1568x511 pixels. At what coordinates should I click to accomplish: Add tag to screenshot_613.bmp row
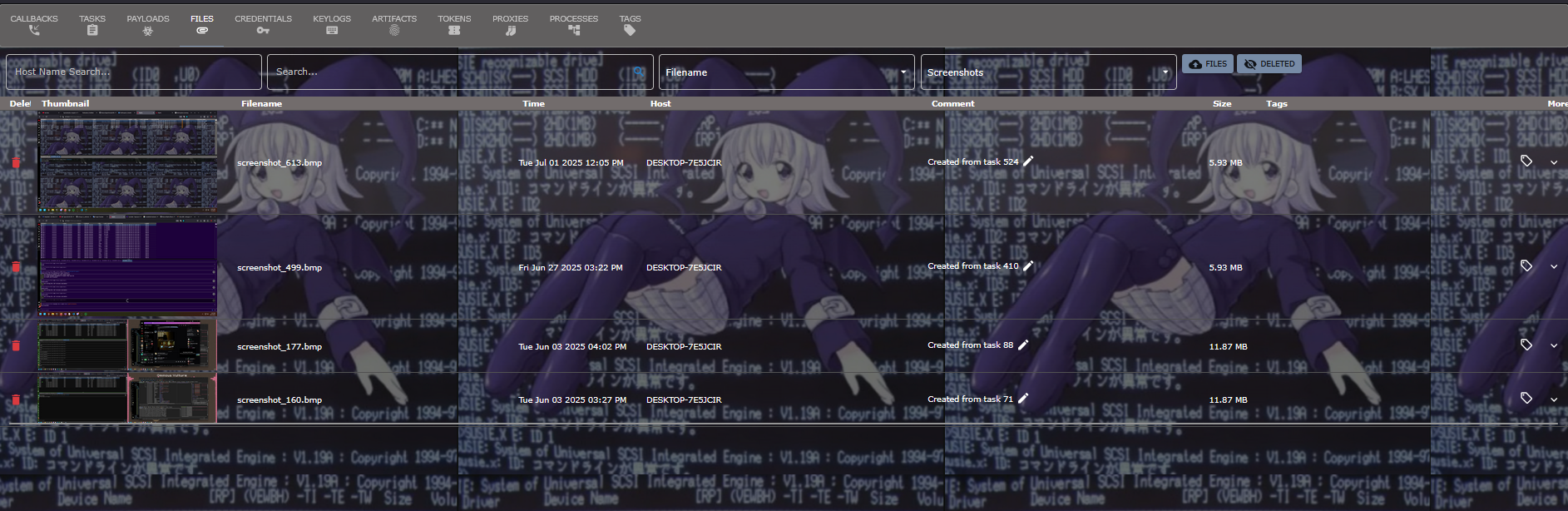pyautogui.click(x=1526, y=161)
